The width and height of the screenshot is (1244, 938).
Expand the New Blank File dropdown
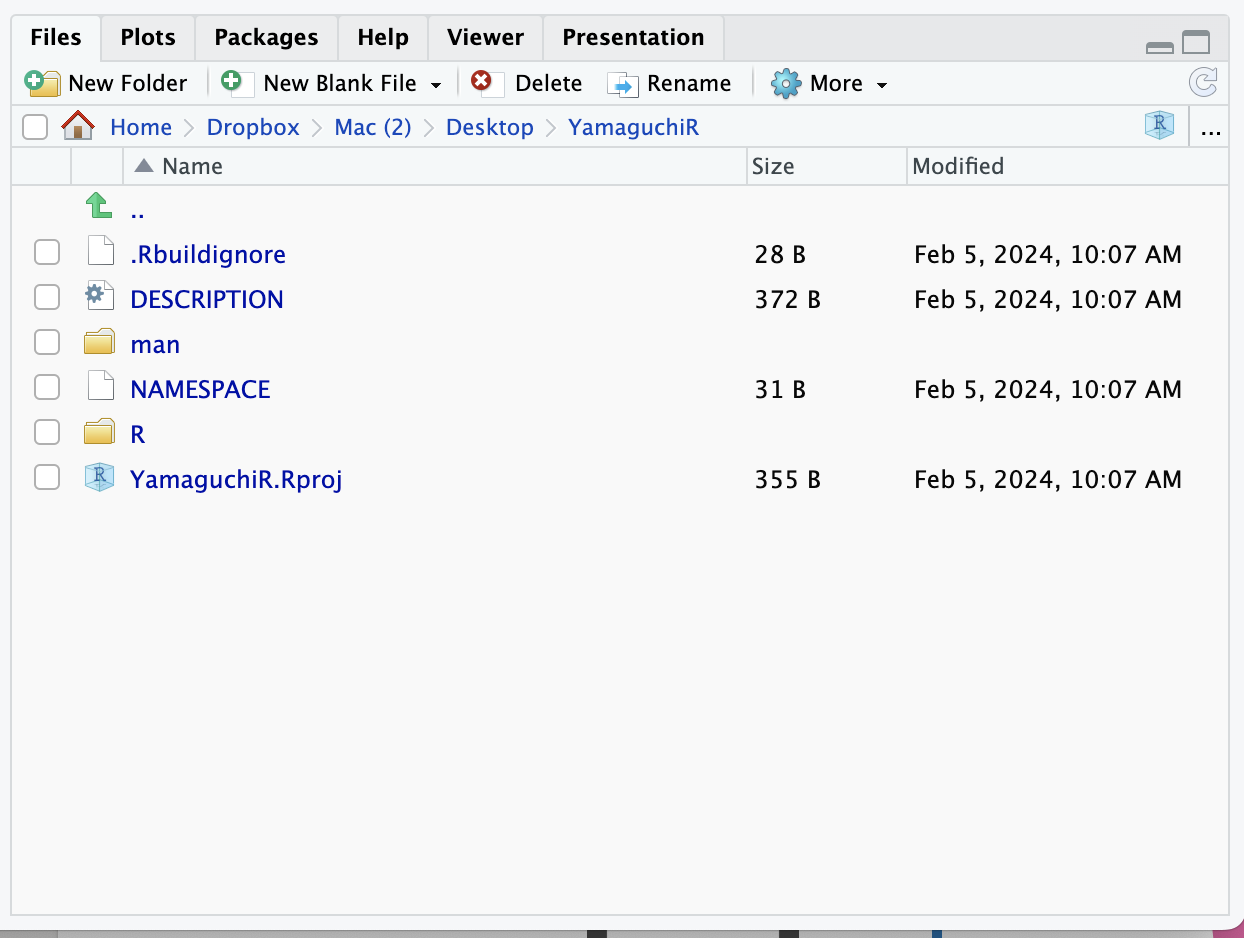[x=436, y=85]
